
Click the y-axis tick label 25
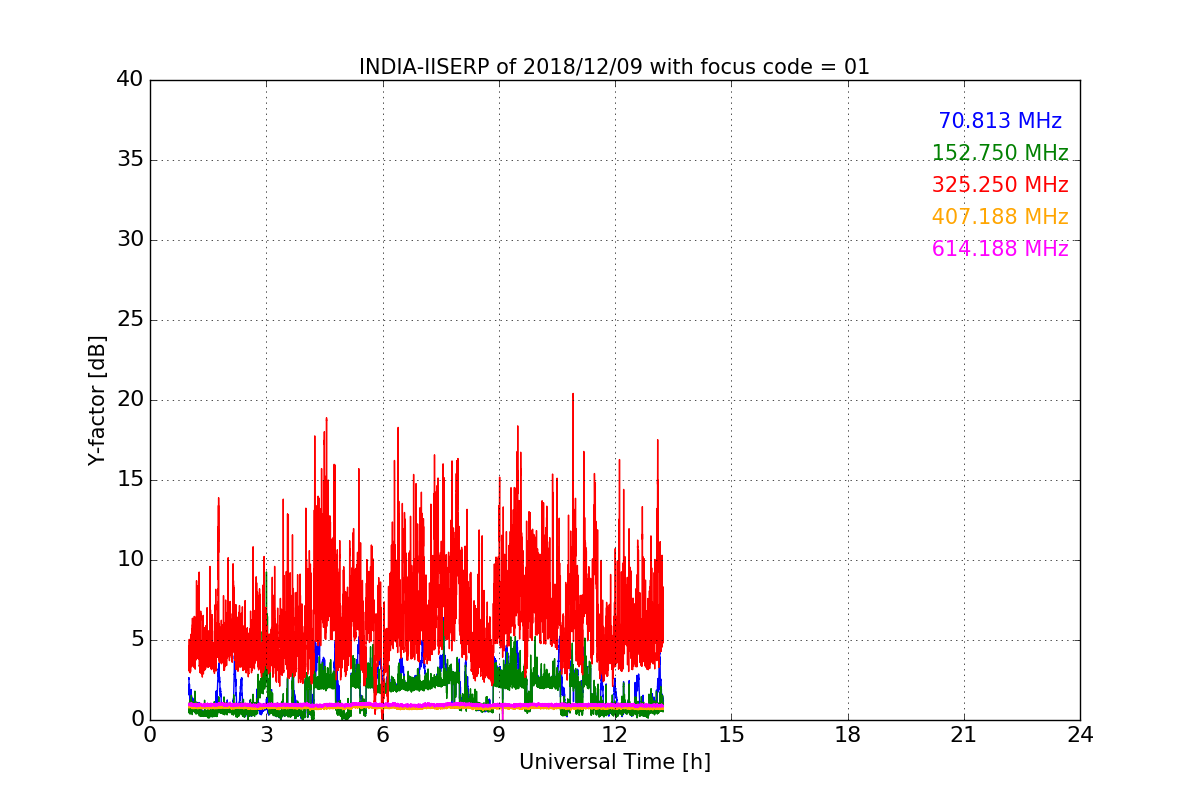[130, 320]
